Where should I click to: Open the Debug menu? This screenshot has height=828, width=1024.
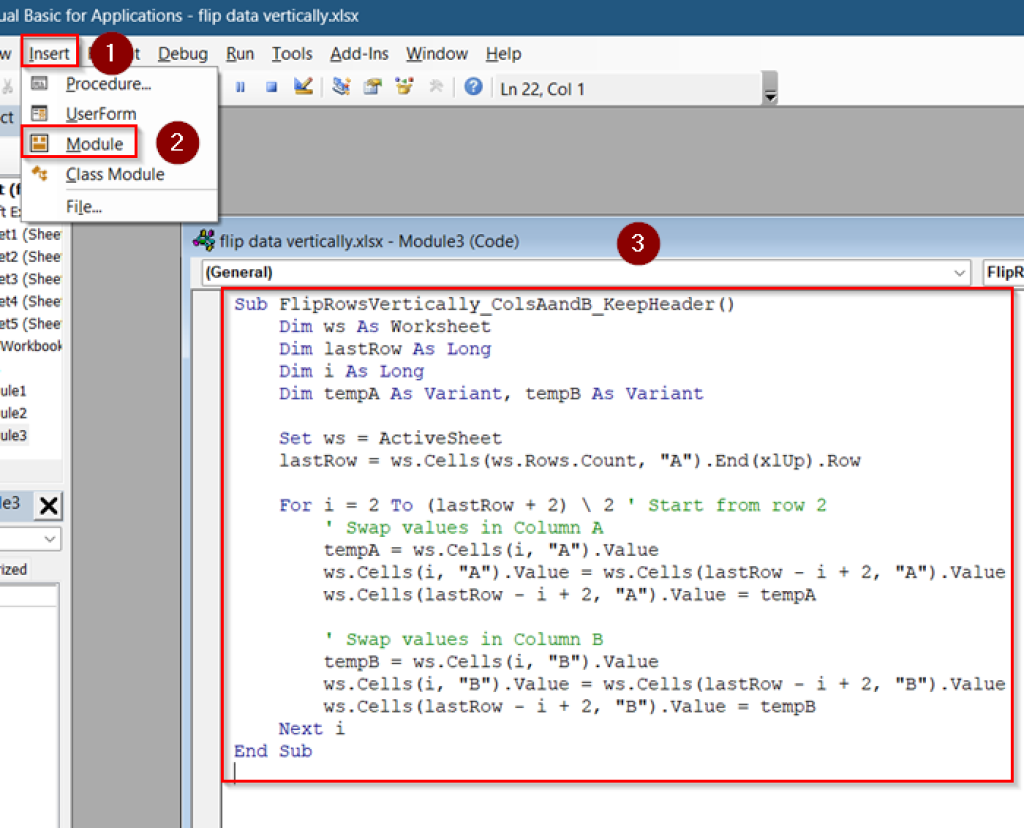coord(182,54)
